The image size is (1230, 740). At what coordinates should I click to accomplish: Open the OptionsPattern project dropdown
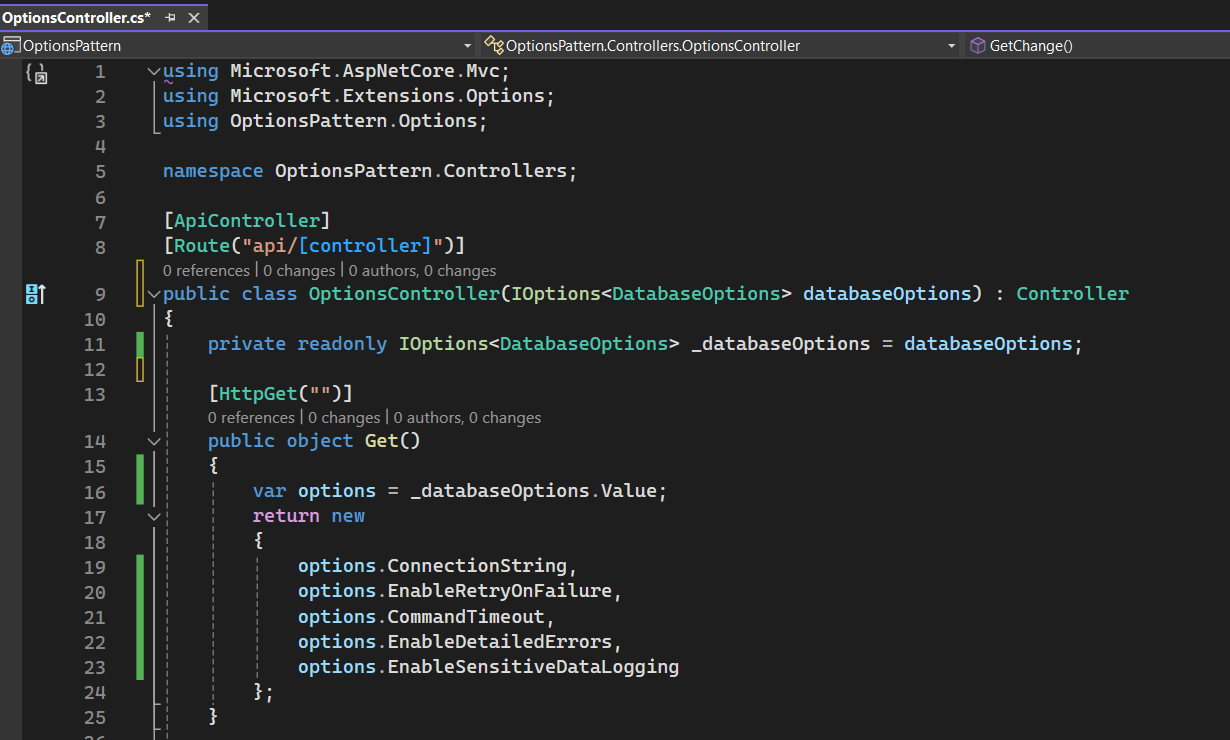coord(467,45)
